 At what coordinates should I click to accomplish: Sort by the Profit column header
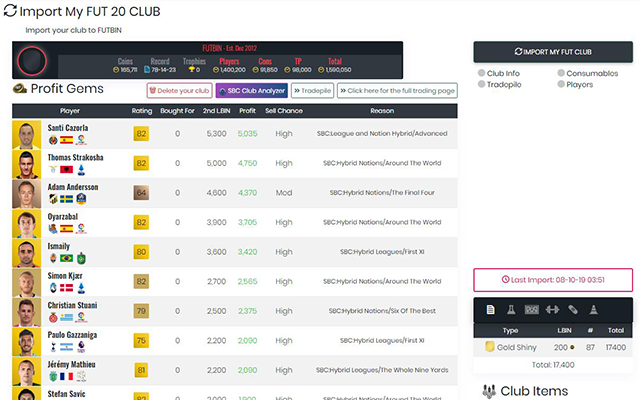[247, 111]
